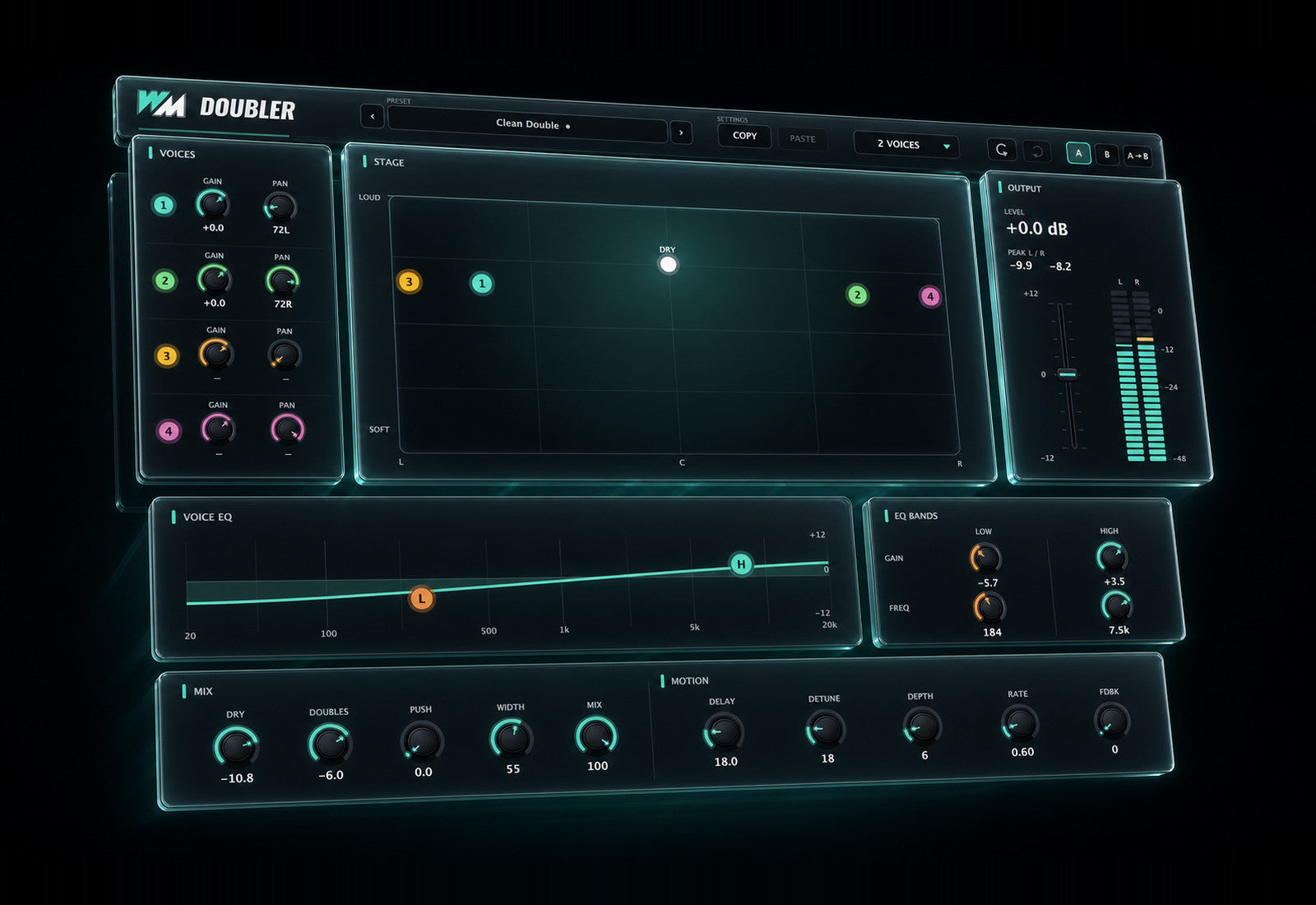Viewport: 1316px width, 905px height.
Task: Click the HIGH band gain knob
Action: pyautogui.click(x=1112, y=557)
